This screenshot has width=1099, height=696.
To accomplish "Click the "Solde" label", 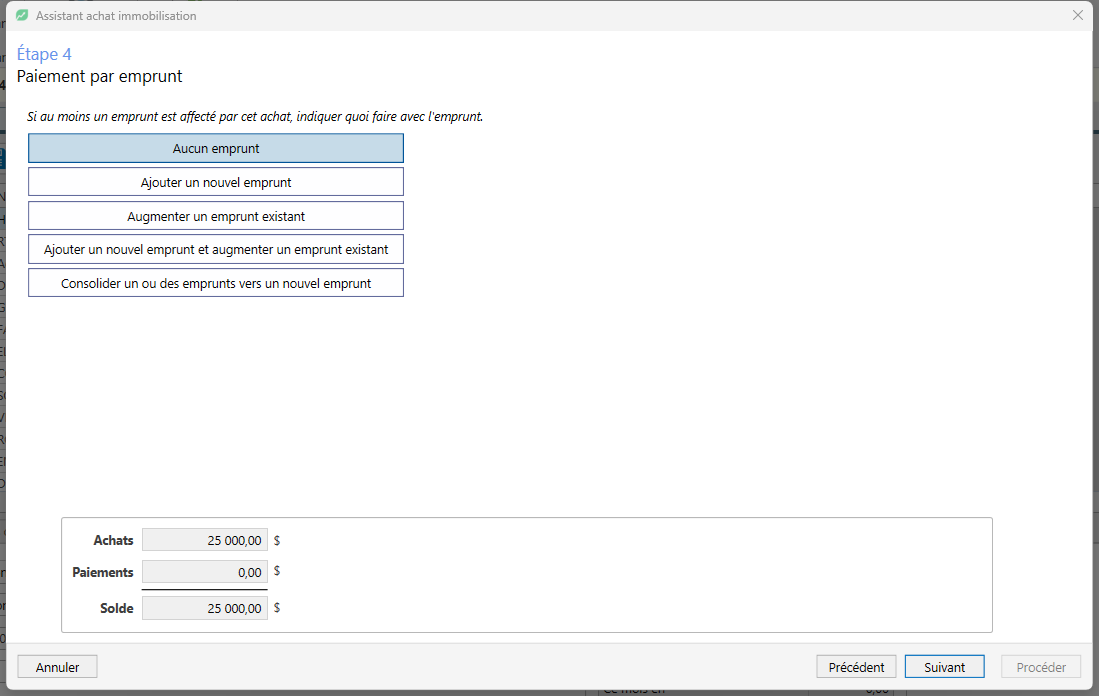I will pos(116,608).
